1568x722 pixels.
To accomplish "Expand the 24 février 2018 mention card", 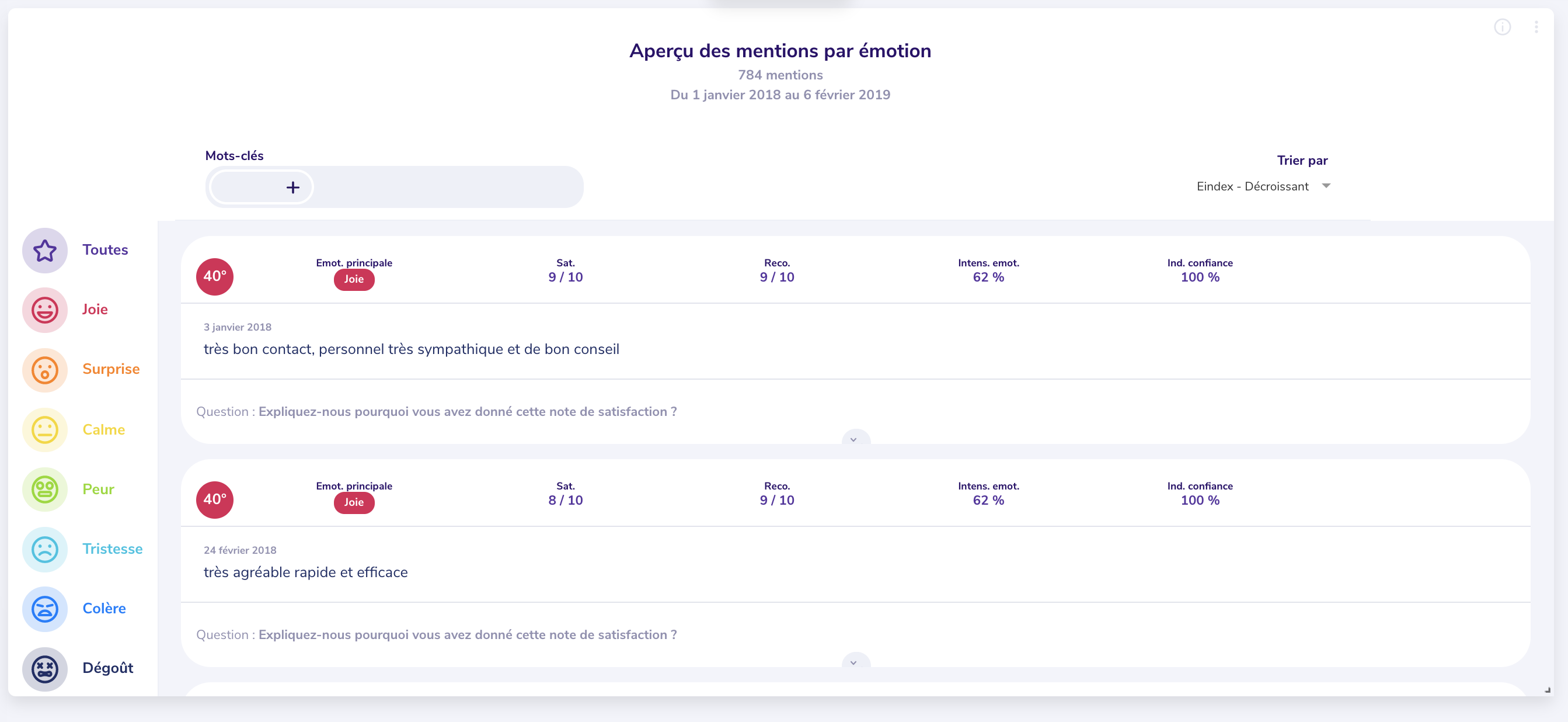I will (x=855, y=662).
